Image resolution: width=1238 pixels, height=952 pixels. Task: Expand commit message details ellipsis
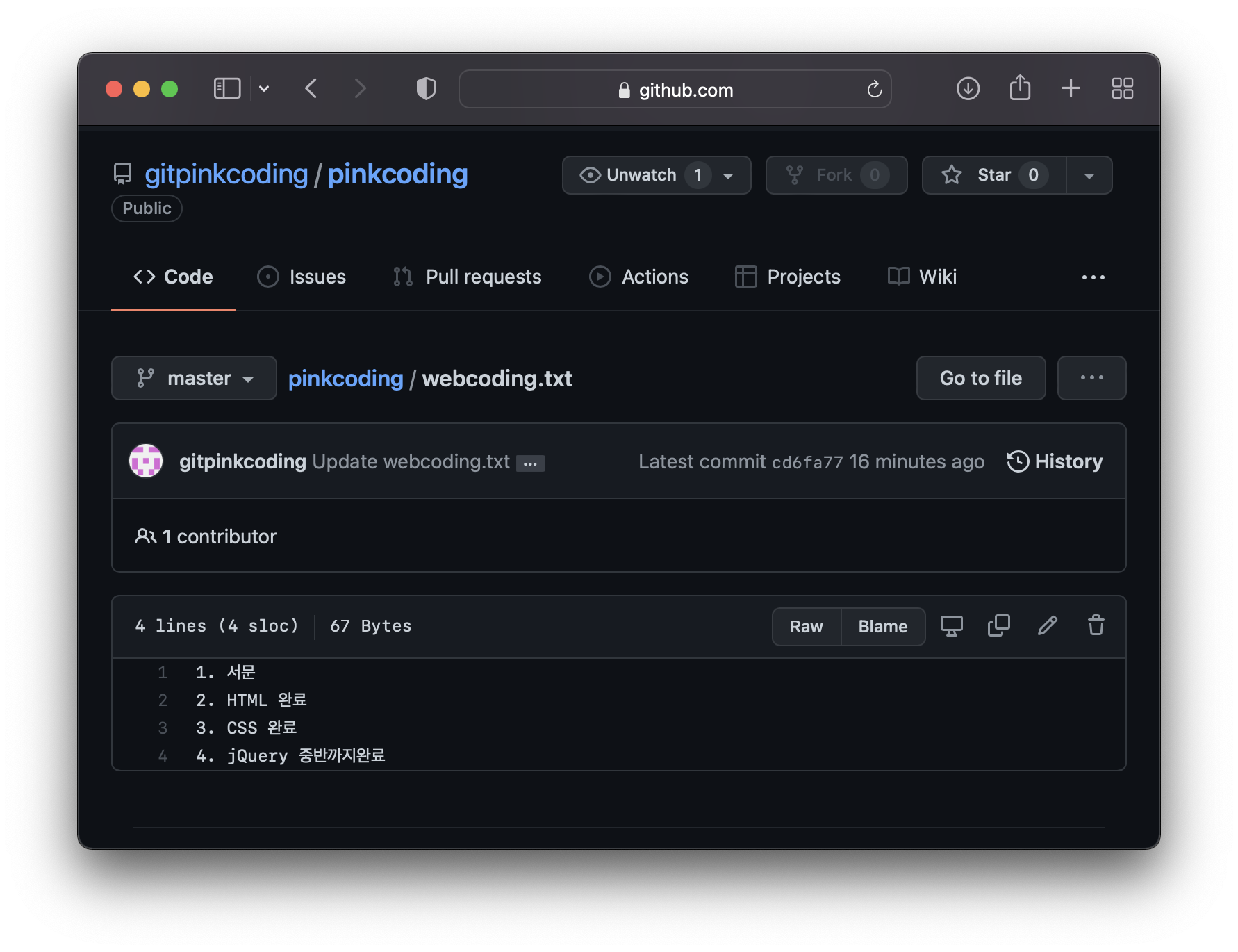click(530, 463)
